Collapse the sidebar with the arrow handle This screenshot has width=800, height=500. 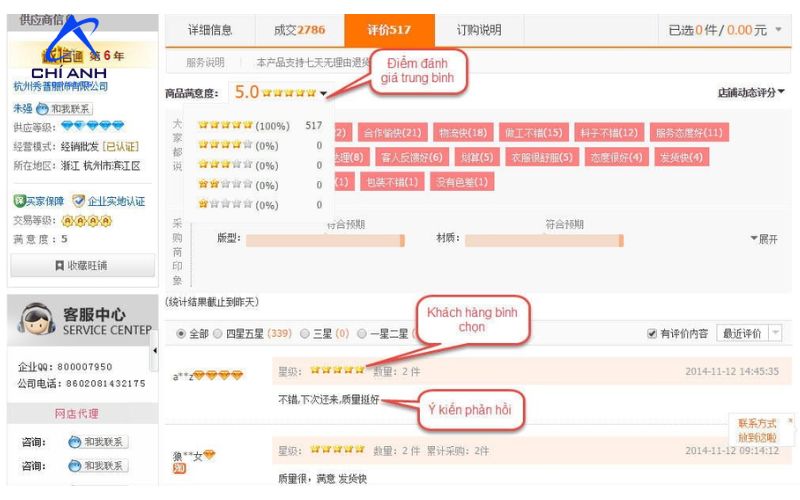click(x=154, y=351)
